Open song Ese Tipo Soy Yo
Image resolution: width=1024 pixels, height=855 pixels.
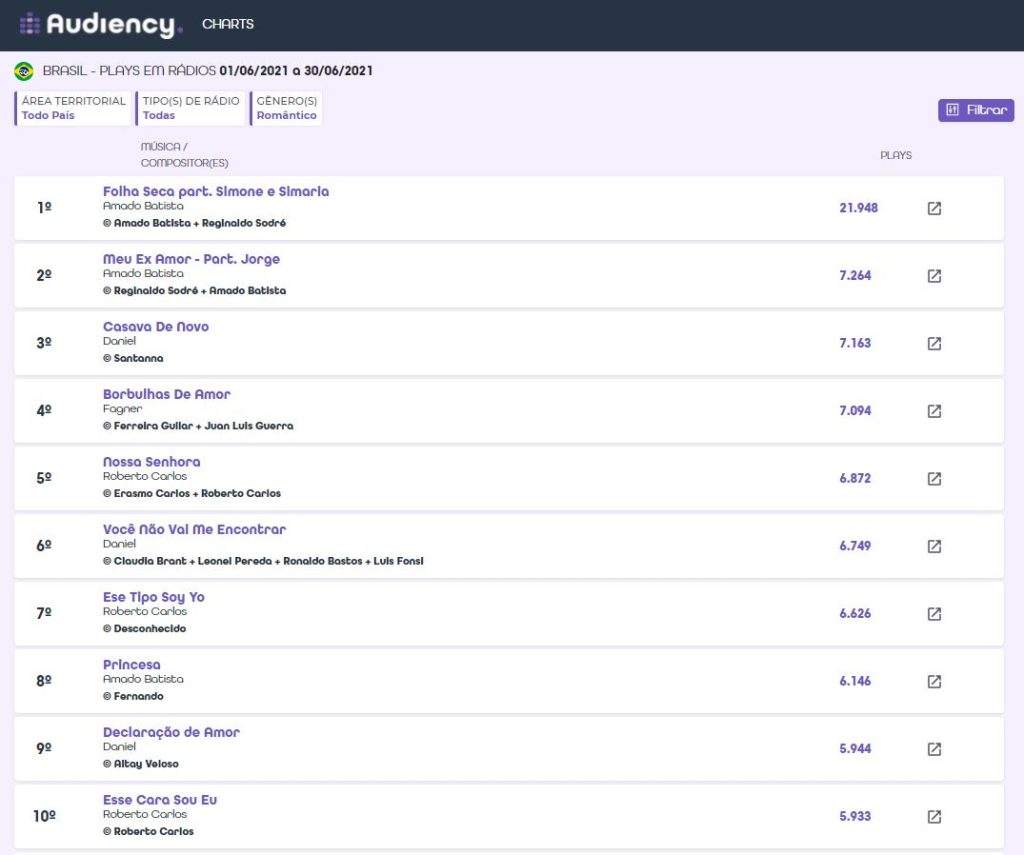pos(153,597)
